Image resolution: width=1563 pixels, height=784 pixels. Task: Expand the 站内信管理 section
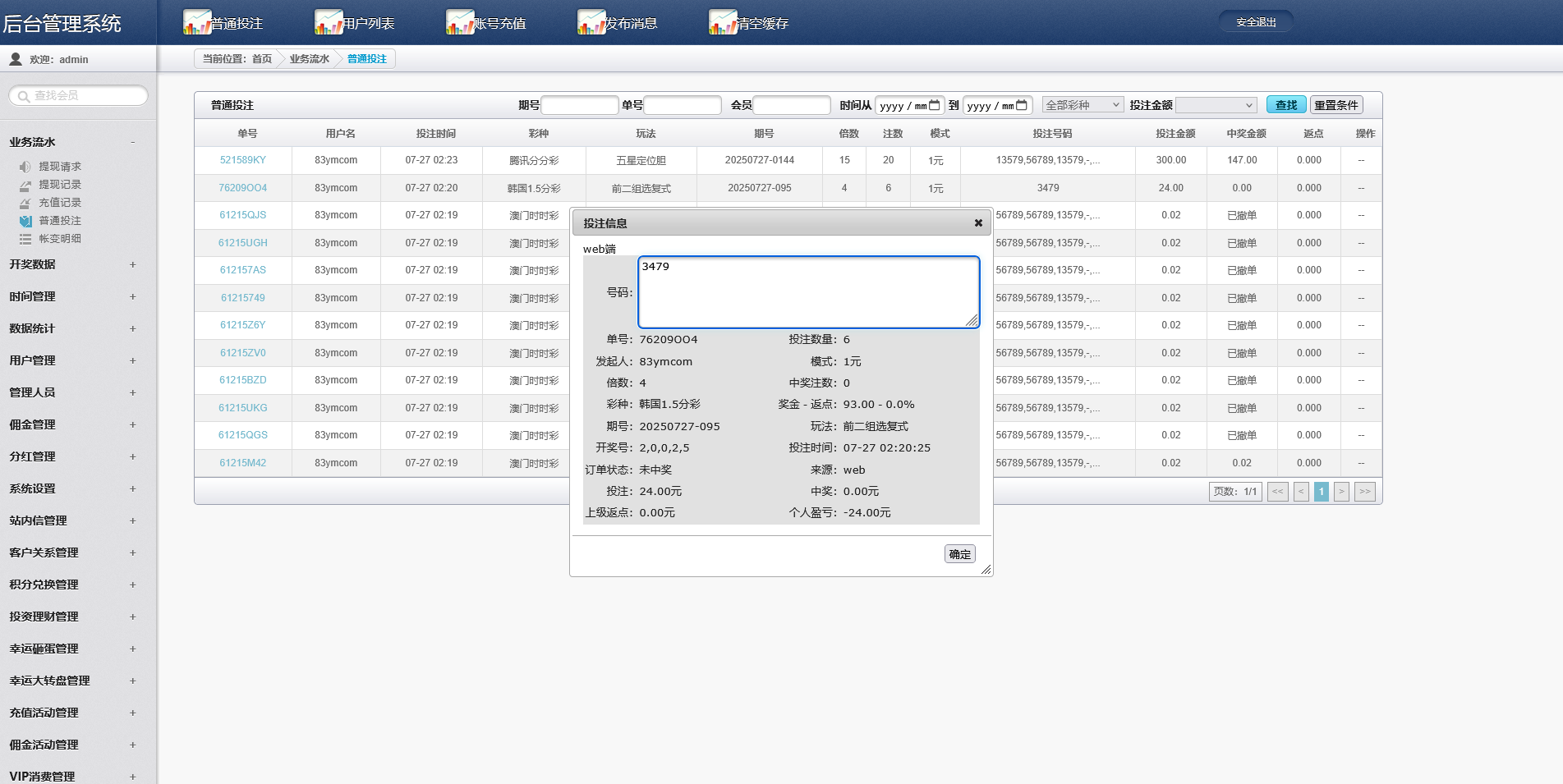pos(132,520)
